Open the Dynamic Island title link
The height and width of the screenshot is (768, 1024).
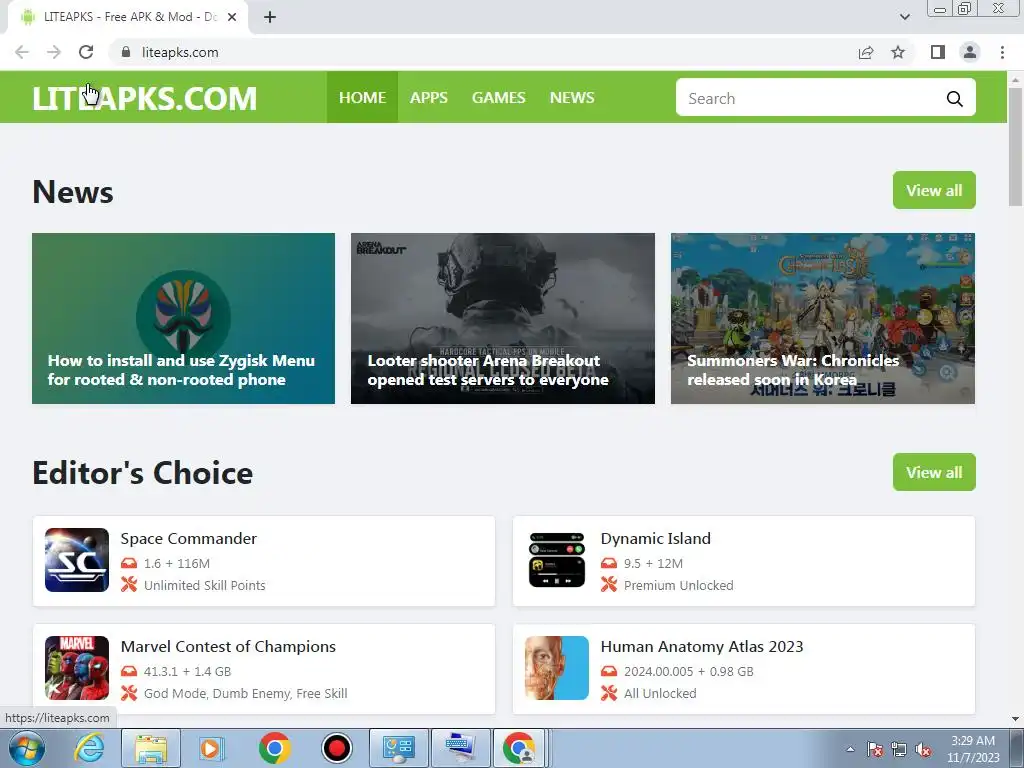tap(655, 539)
